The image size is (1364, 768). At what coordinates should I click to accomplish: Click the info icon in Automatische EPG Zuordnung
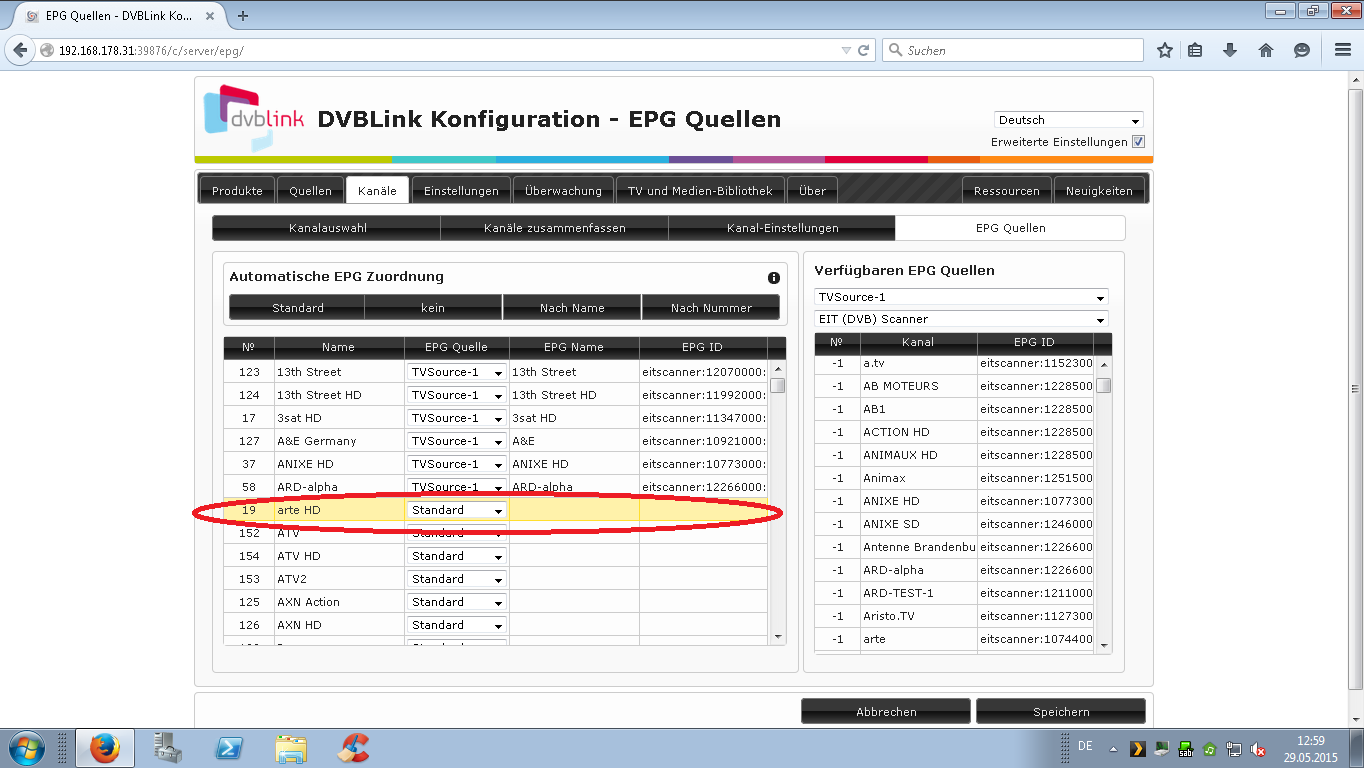(773, 278)
